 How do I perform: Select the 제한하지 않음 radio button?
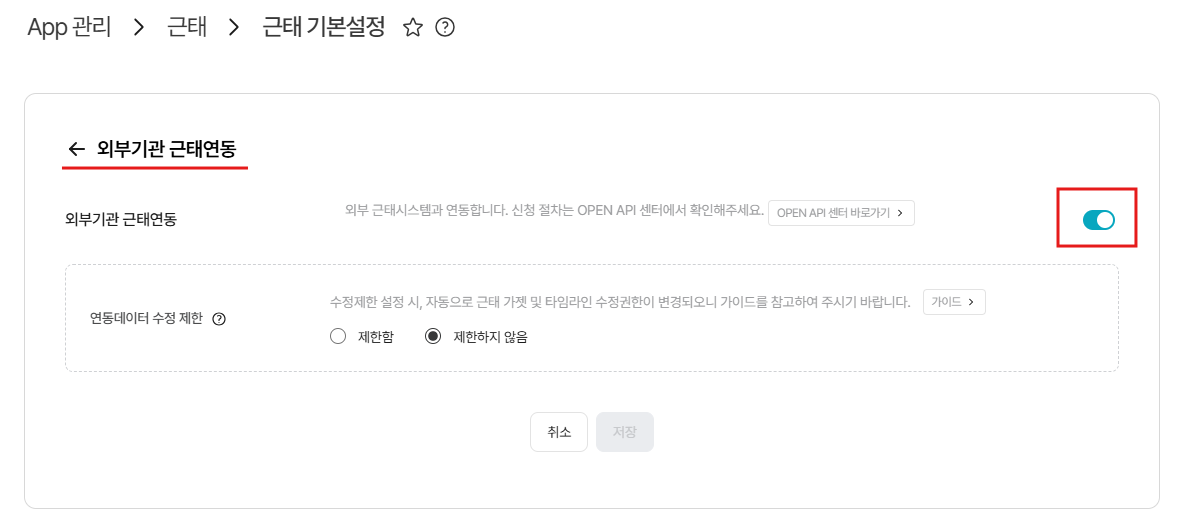click(x=433, y=337)
